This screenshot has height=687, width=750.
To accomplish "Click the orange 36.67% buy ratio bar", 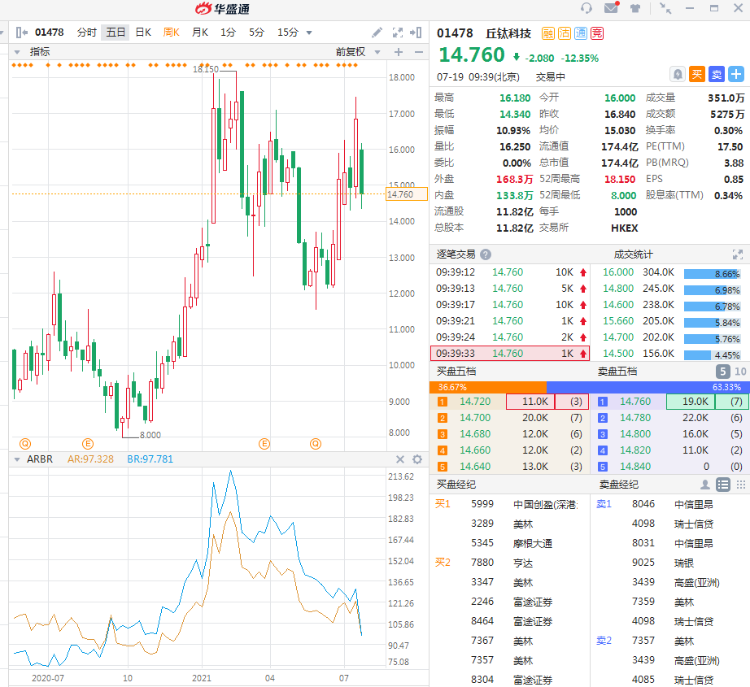I will [x=488, y=387].
